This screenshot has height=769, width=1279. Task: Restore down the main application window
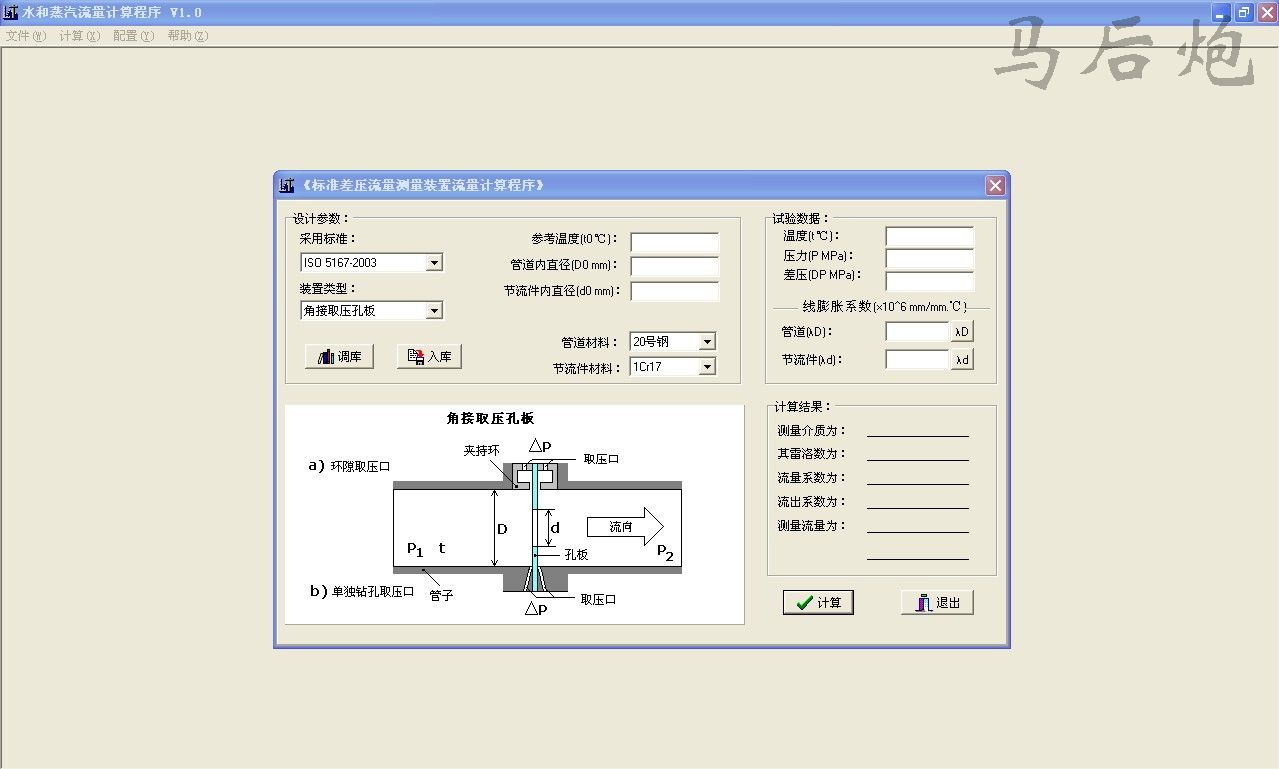1243,13
